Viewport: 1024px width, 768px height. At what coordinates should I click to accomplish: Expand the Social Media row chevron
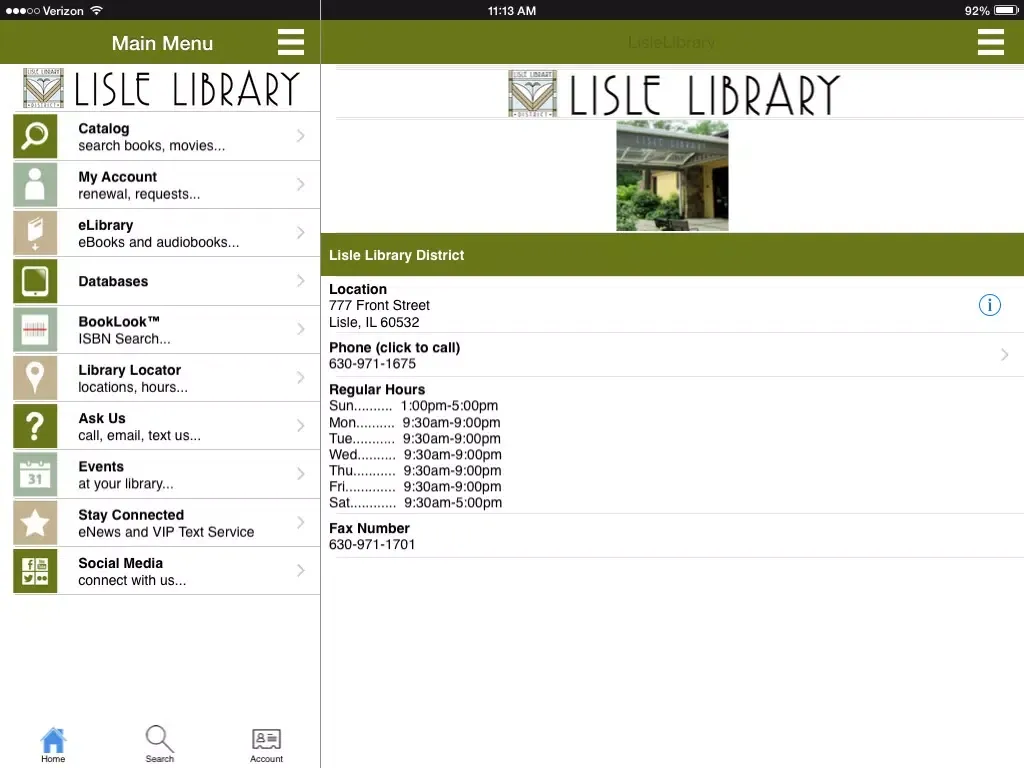(300, 571)
